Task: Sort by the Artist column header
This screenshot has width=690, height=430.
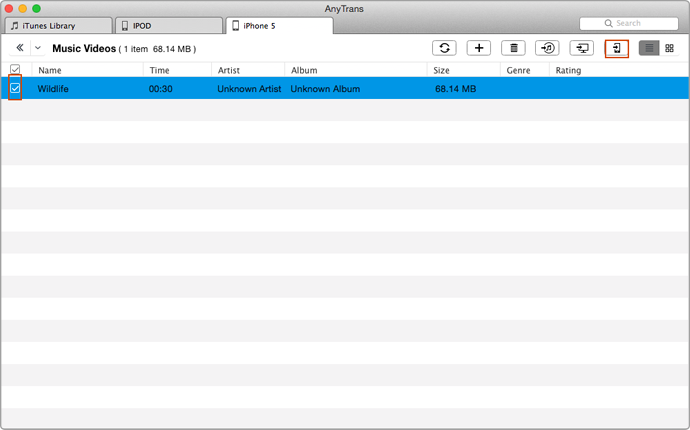Action: tap(229, 70)
